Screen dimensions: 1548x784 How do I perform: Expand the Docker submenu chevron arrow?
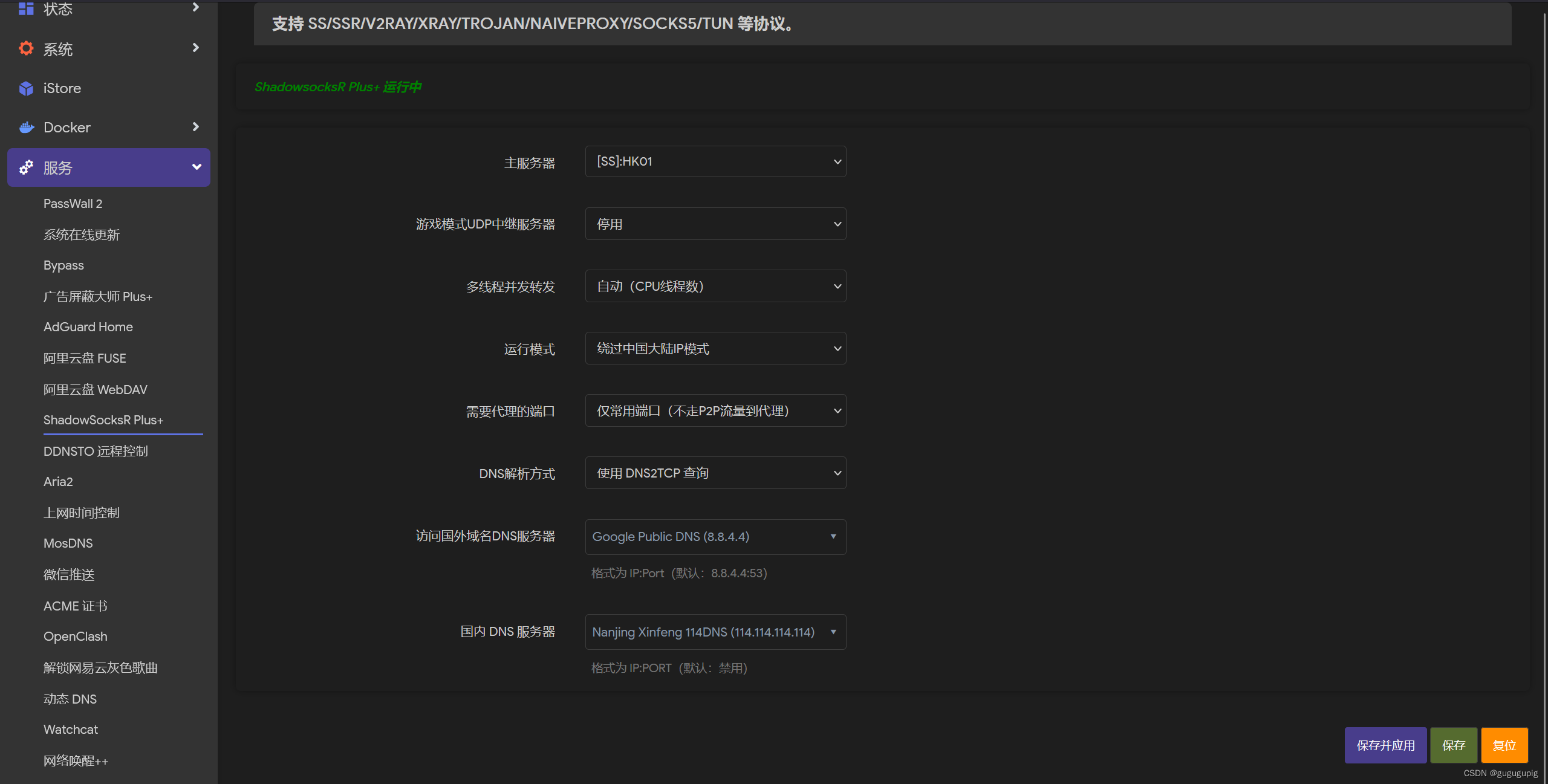click(195, 127)
